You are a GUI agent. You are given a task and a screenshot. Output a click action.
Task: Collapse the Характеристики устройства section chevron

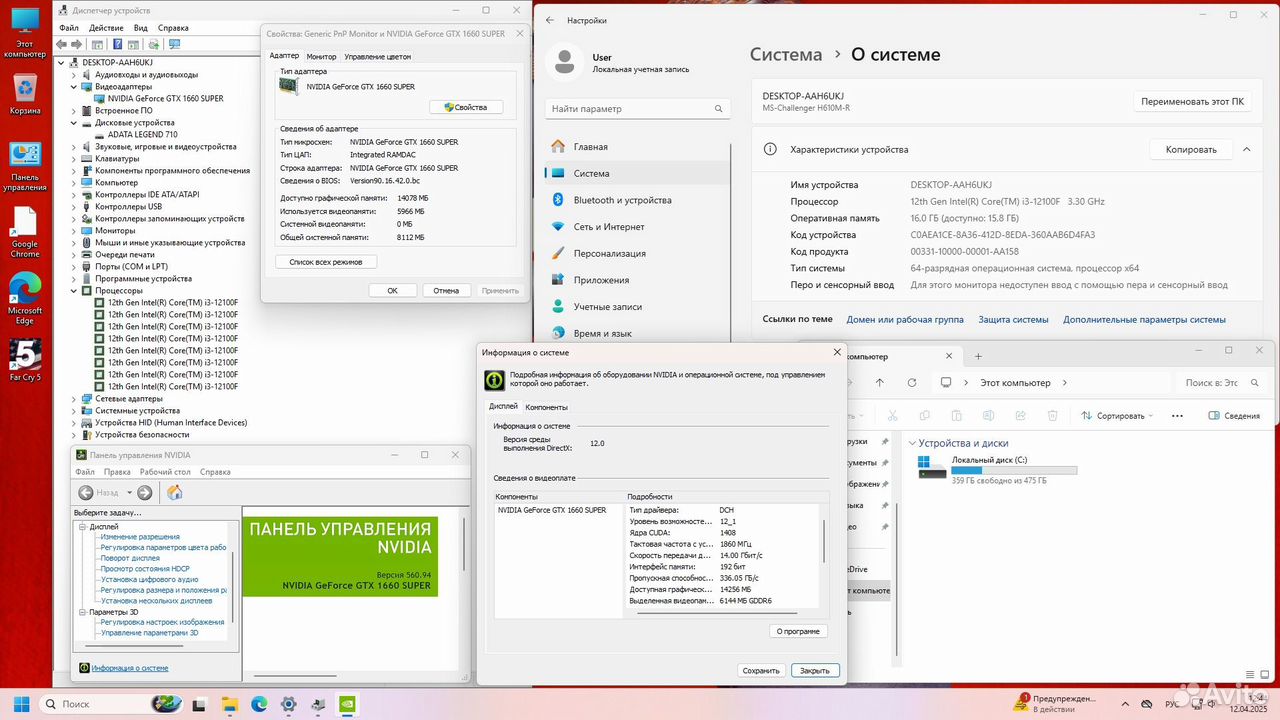point(1246,149)
